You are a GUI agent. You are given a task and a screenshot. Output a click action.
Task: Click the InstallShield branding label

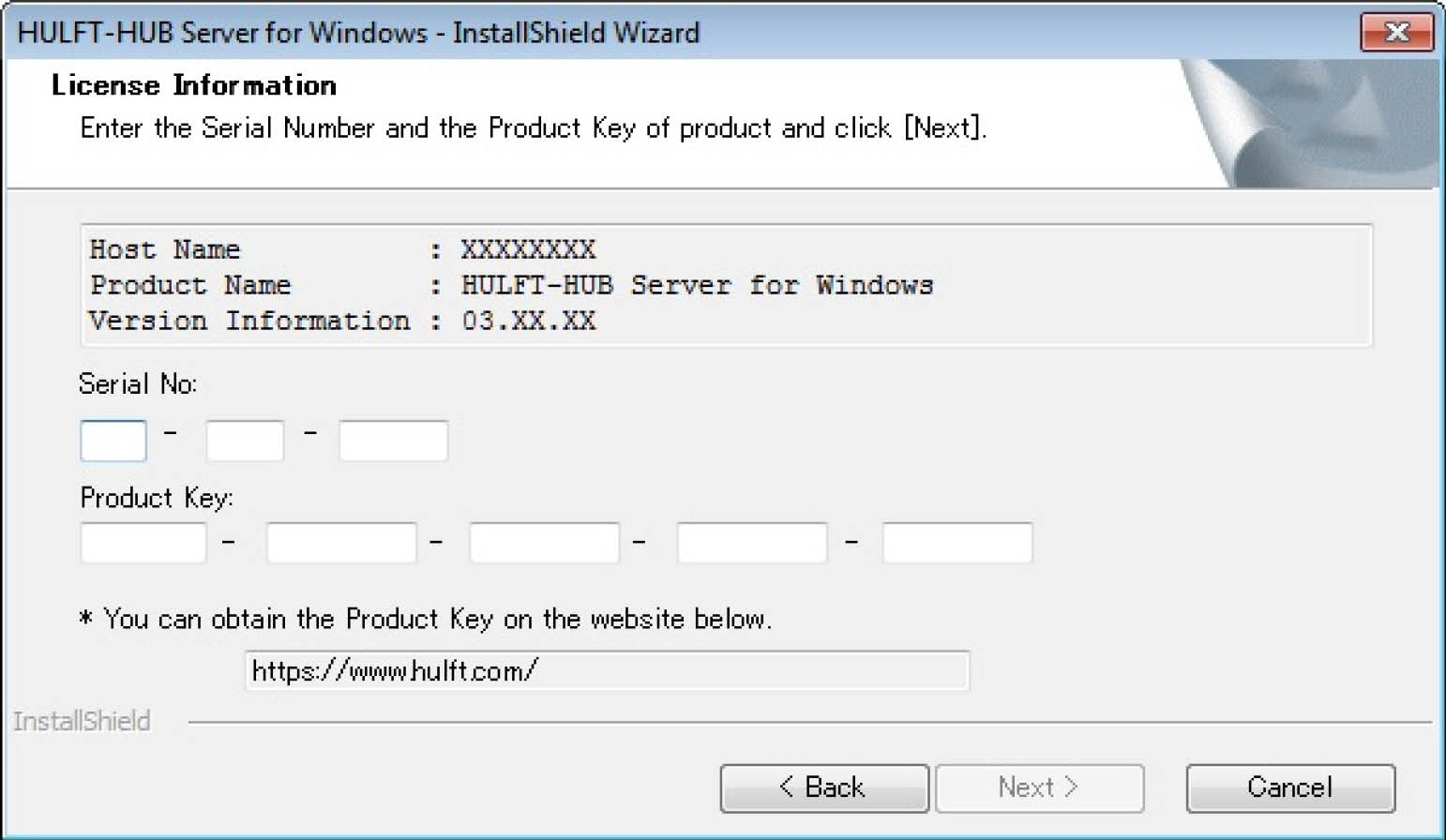82,721
